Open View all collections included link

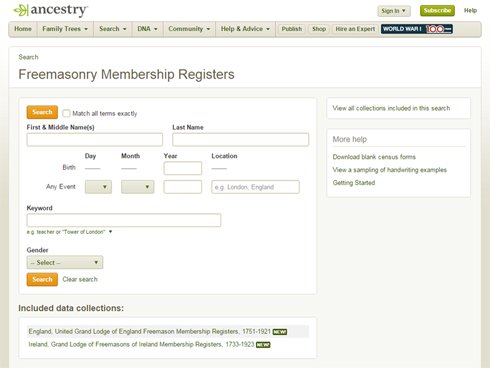pyautogui.click(x=391, y=108)
